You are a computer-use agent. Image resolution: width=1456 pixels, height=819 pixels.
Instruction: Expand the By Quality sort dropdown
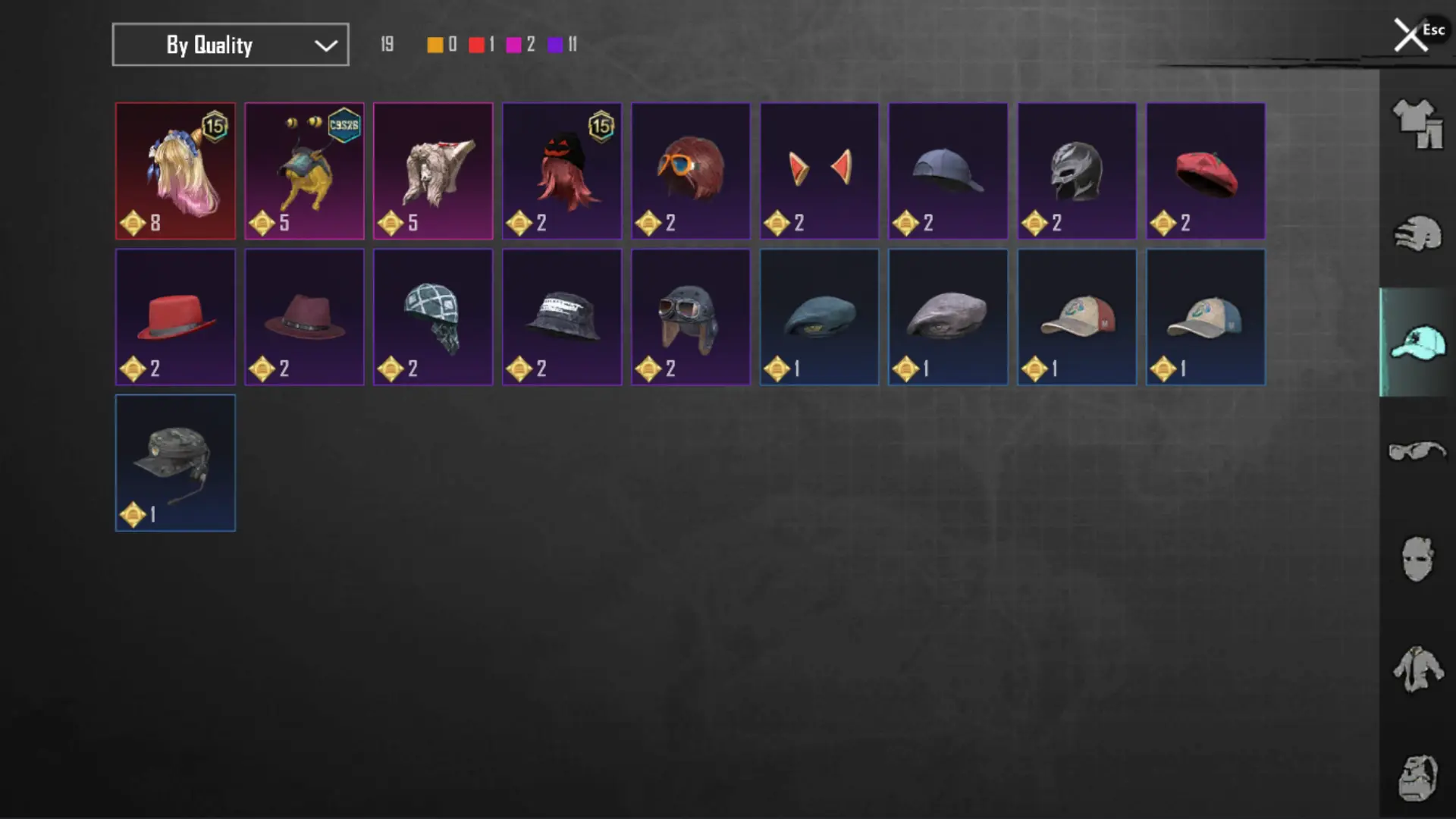pyautogui.click(x=231, y=45)
